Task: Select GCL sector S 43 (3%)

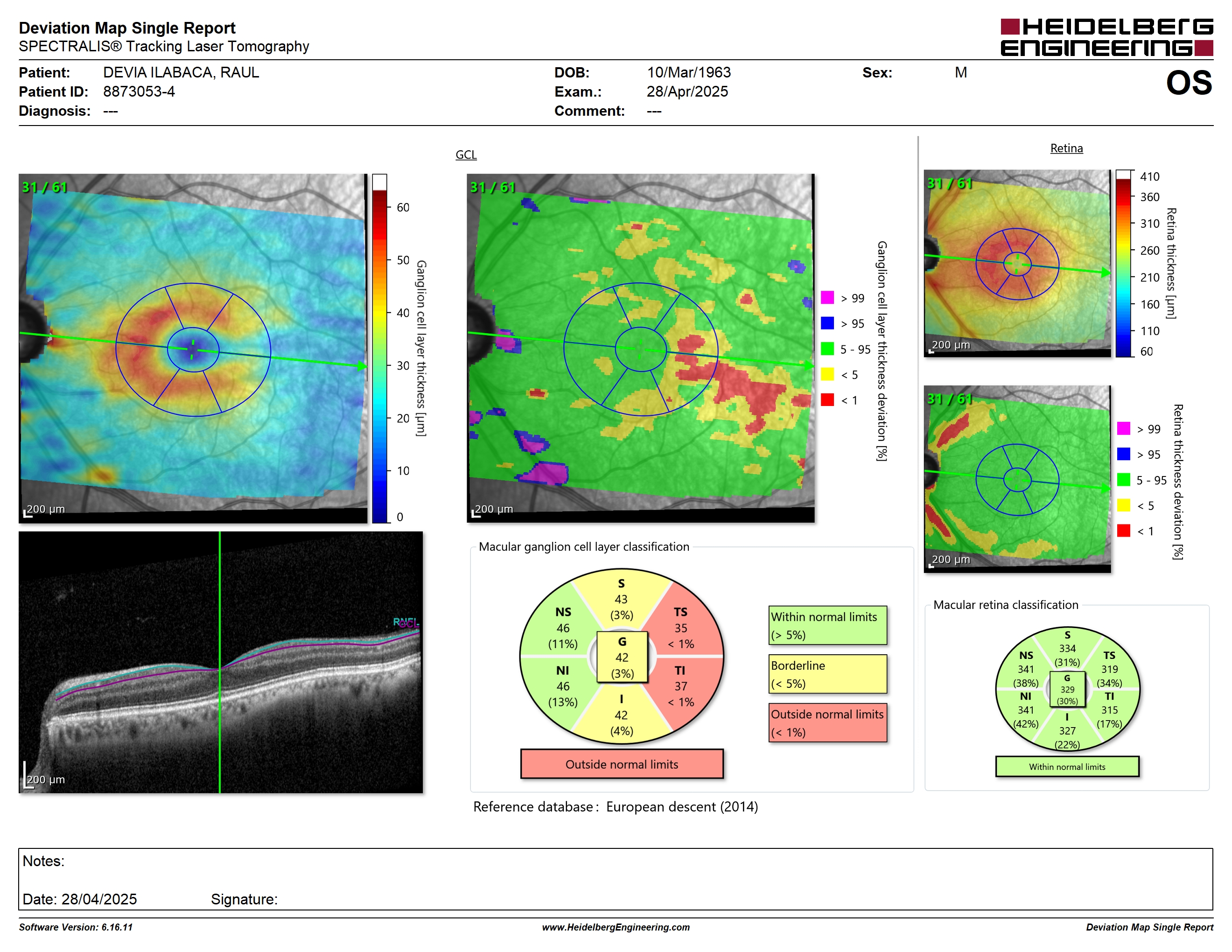Action: pyautogui.click(x=621, y=599)
